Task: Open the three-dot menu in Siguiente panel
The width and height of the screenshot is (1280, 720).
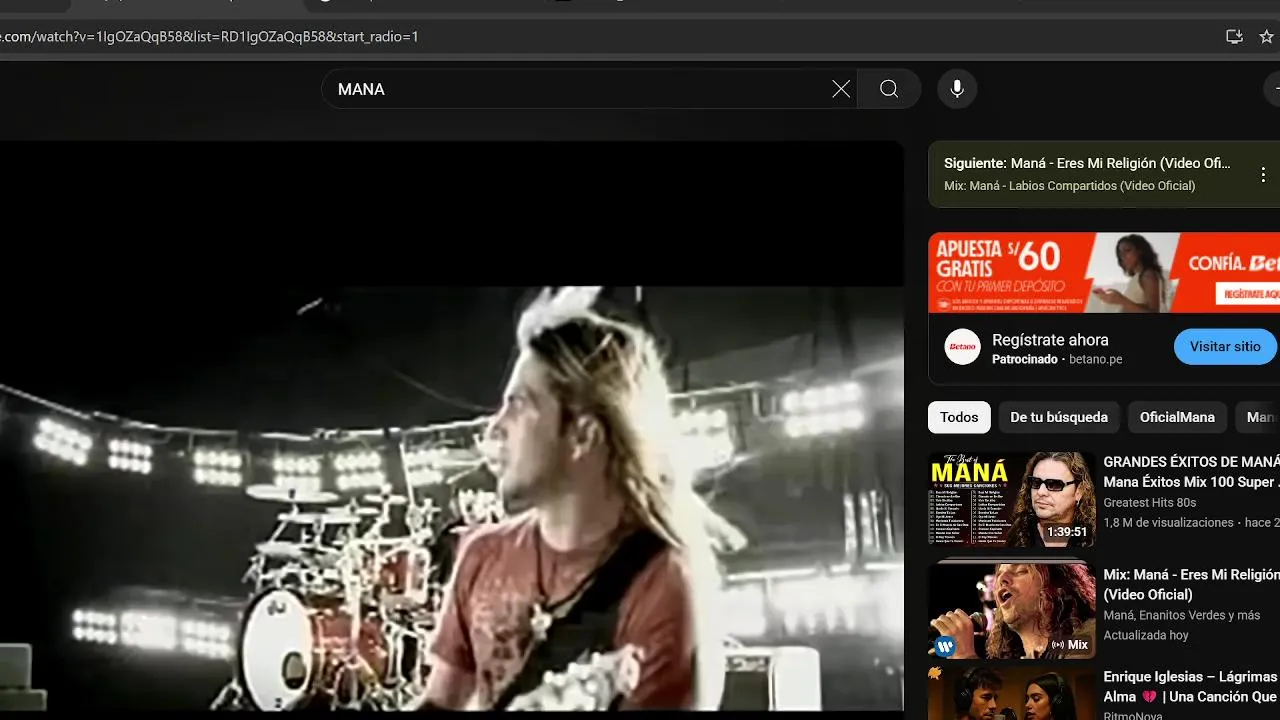Action: (1263, 174)
